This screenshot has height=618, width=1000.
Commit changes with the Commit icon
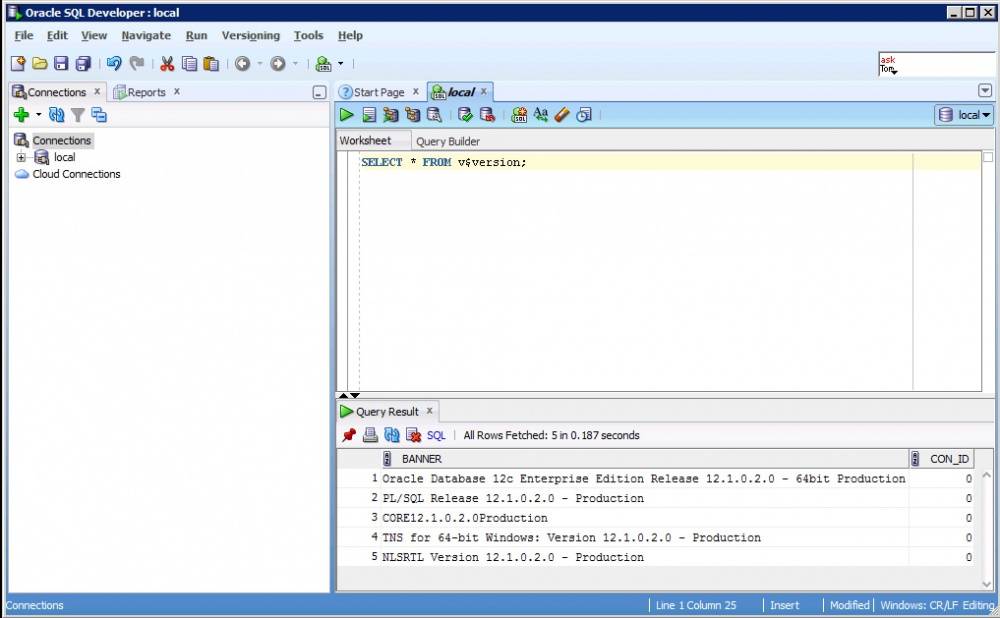[x=465, y=115]
